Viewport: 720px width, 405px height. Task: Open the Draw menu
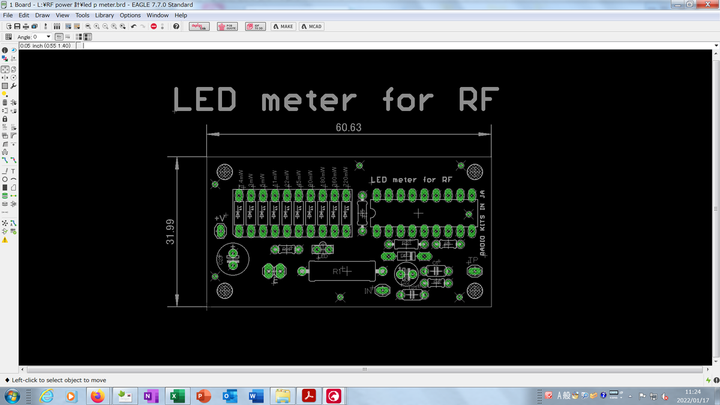(x=42, y=16)
